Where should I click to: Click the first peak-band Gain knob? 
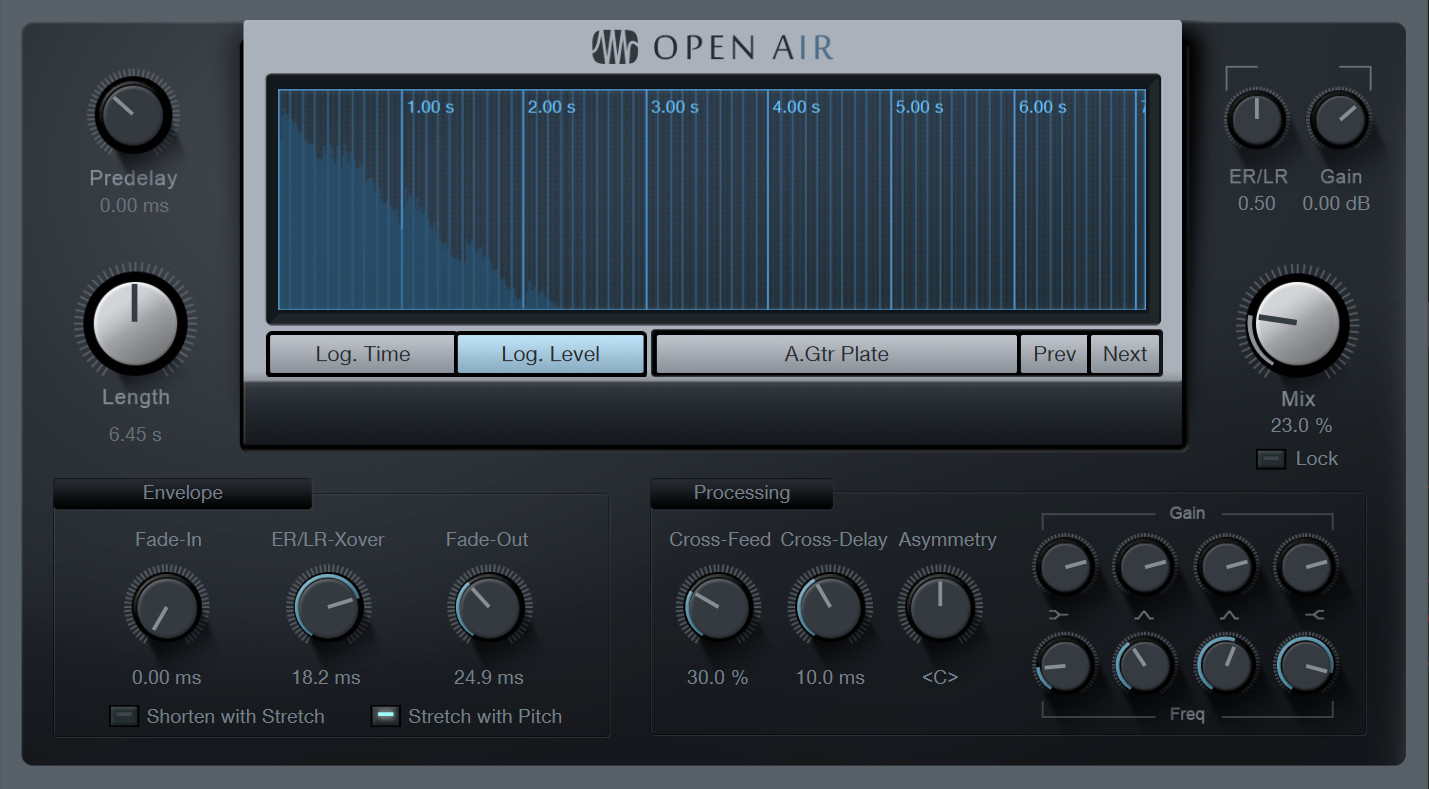pyautogui.click(x=1144, y=566)
